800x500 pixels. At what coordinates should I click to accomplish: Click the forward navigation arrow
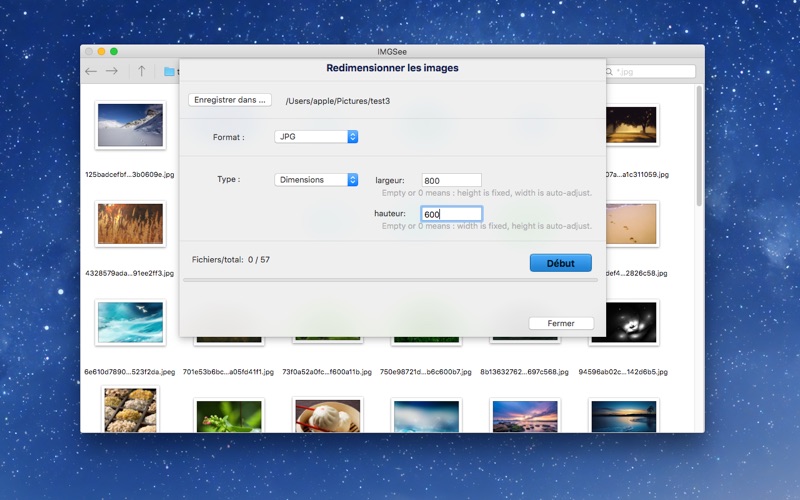[x=112, y=71]
